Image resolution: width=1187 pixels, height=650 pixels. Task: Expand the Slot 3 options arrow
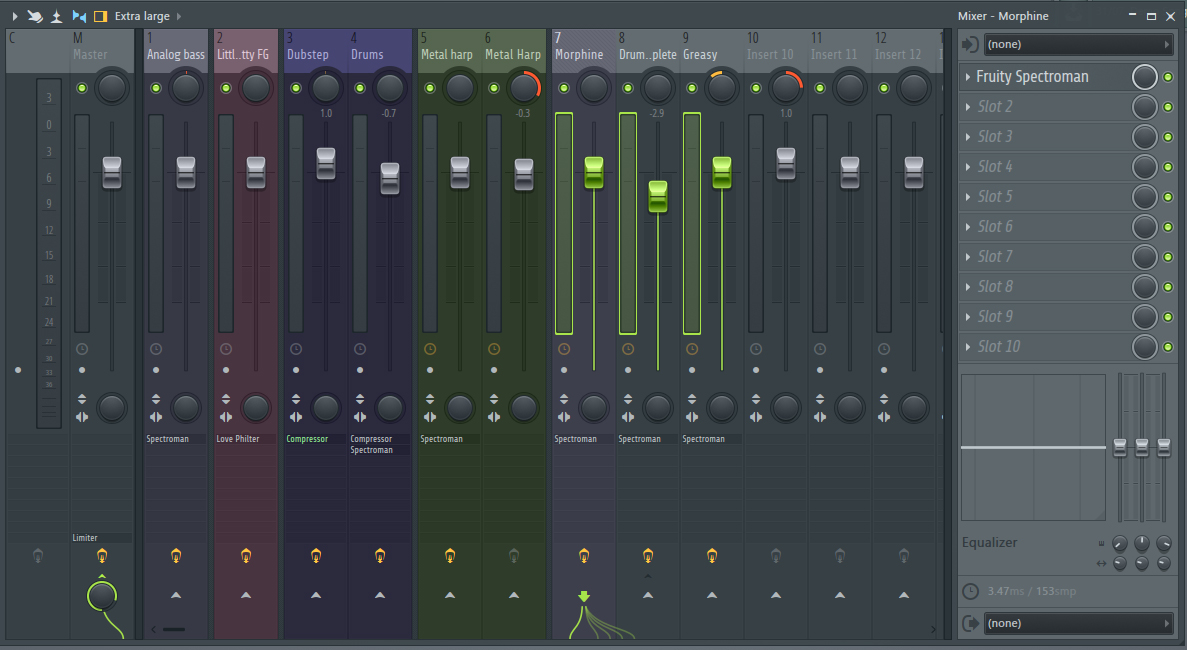click(967, 137)
